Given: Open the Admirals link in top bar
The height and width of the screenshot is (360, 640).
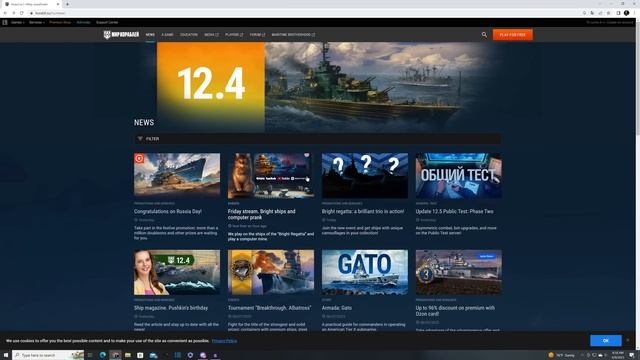Looking at the screenshot, I should [x=83, y=22].
